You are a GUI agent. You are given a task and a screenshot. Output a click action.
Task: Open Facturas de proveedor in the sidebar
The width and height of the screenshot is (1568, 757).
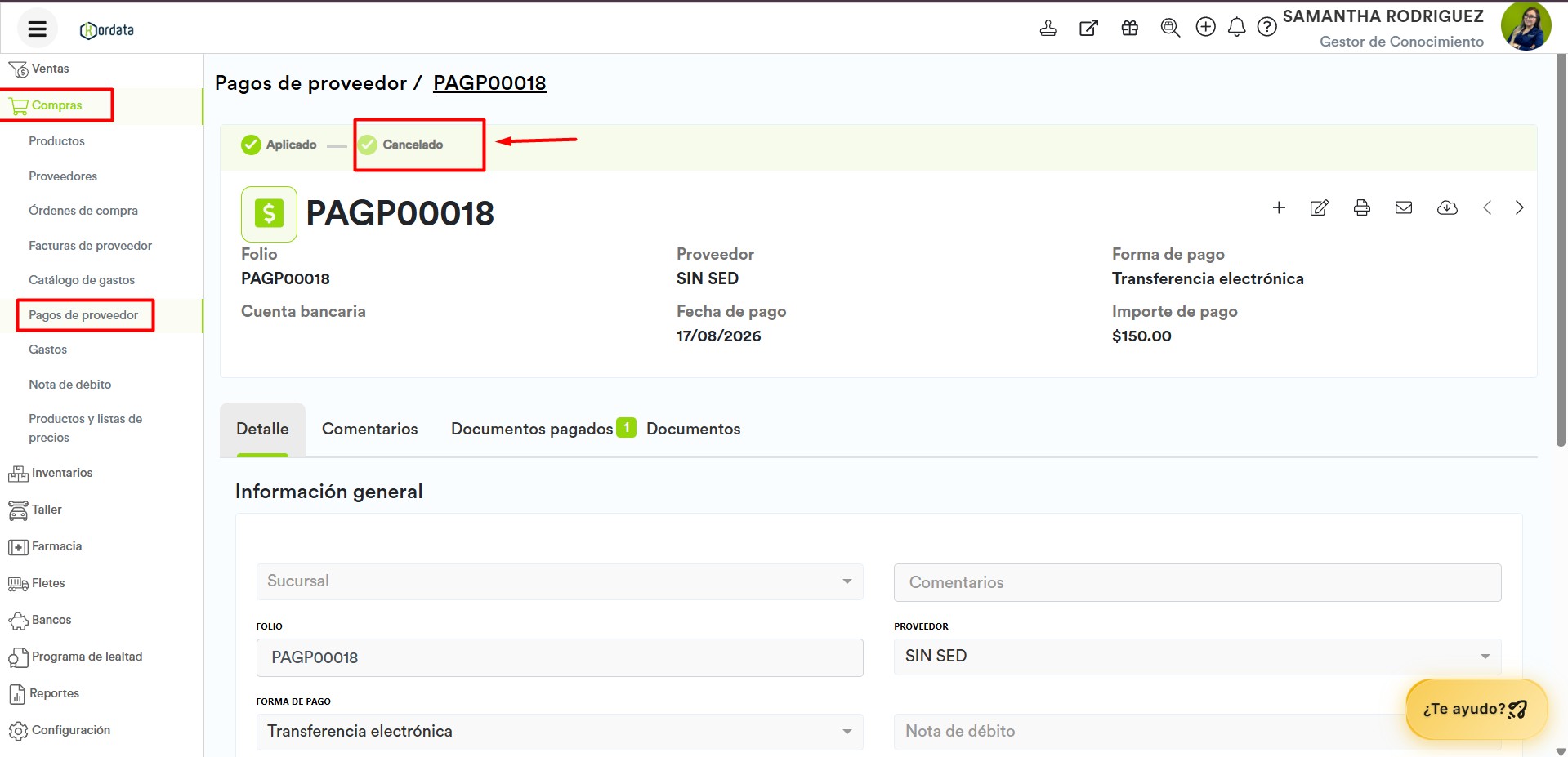coord(90,246)
